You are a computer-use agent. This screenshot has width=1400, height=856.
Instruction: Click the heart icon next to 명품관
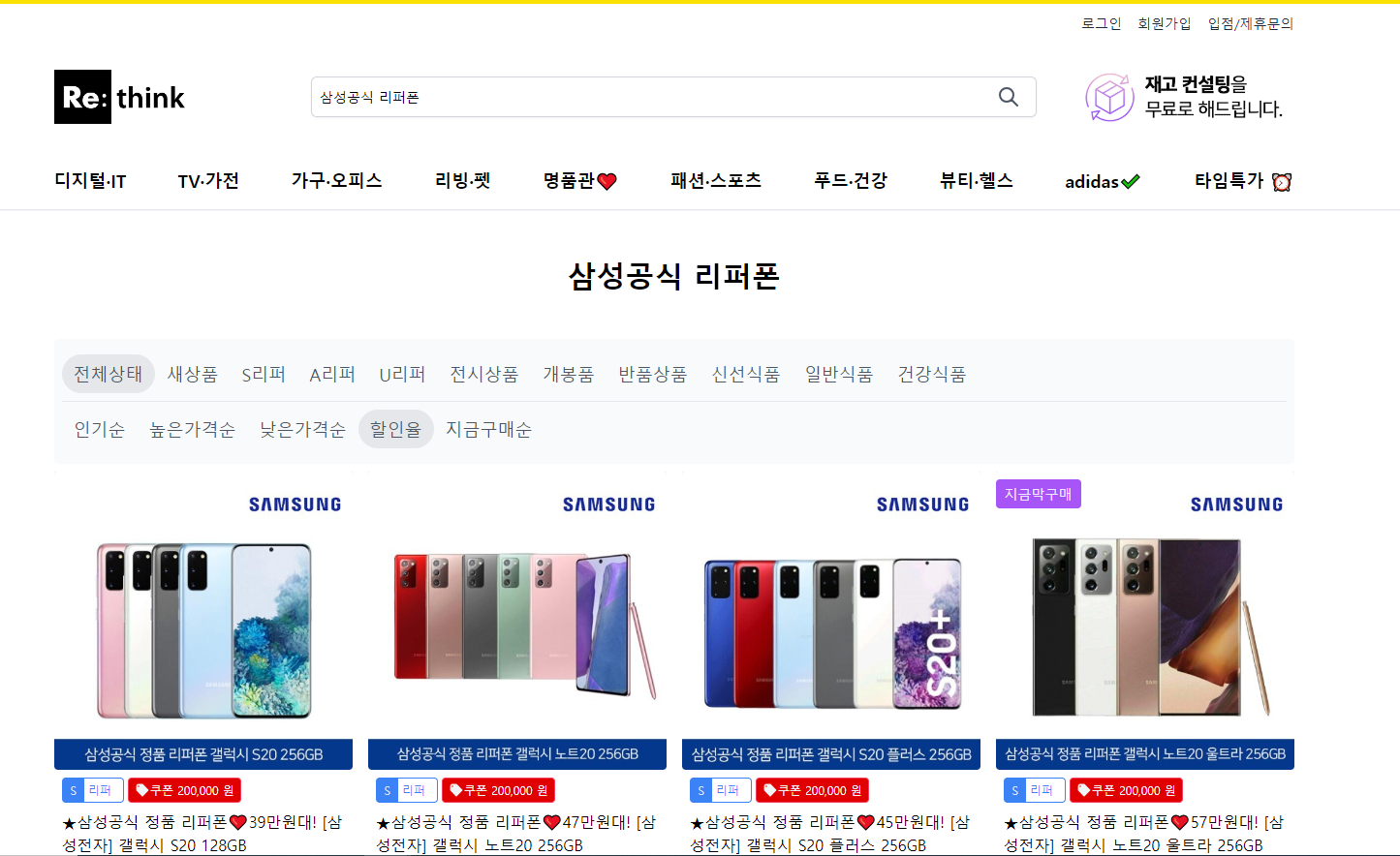pyautogui.click(x=607, y=180)
